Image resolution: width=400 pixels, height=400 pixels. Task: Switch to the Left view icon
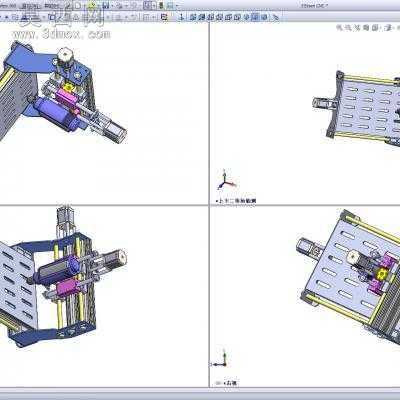point(210,17)
